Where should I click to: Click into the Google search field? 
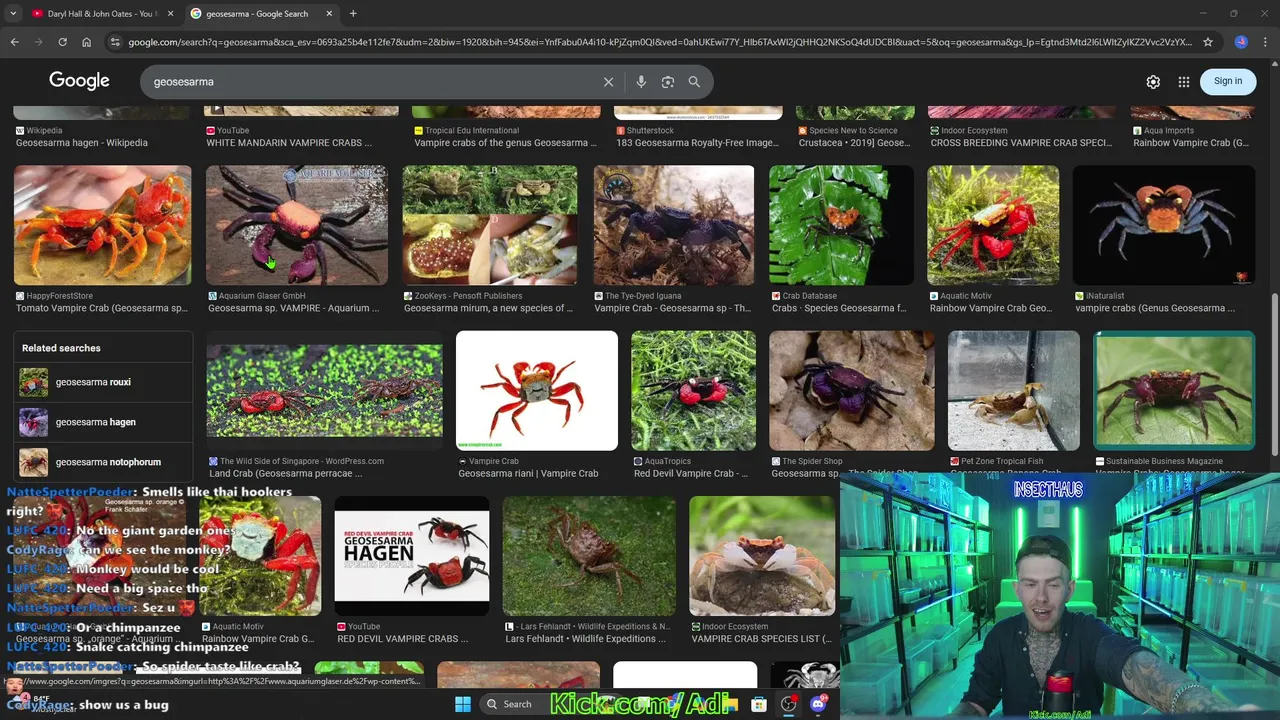pyautogui.click(x=370, y=82)
